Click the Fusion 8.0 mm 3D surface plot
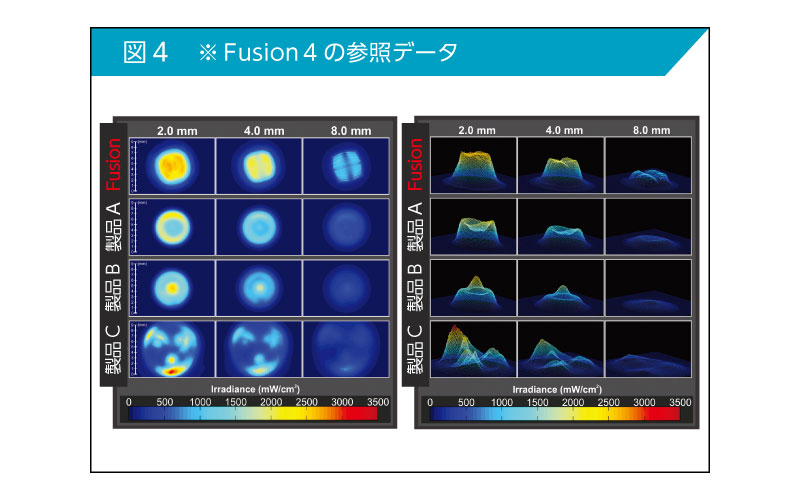Screen dimensions: 800x500 pos(648,165)
